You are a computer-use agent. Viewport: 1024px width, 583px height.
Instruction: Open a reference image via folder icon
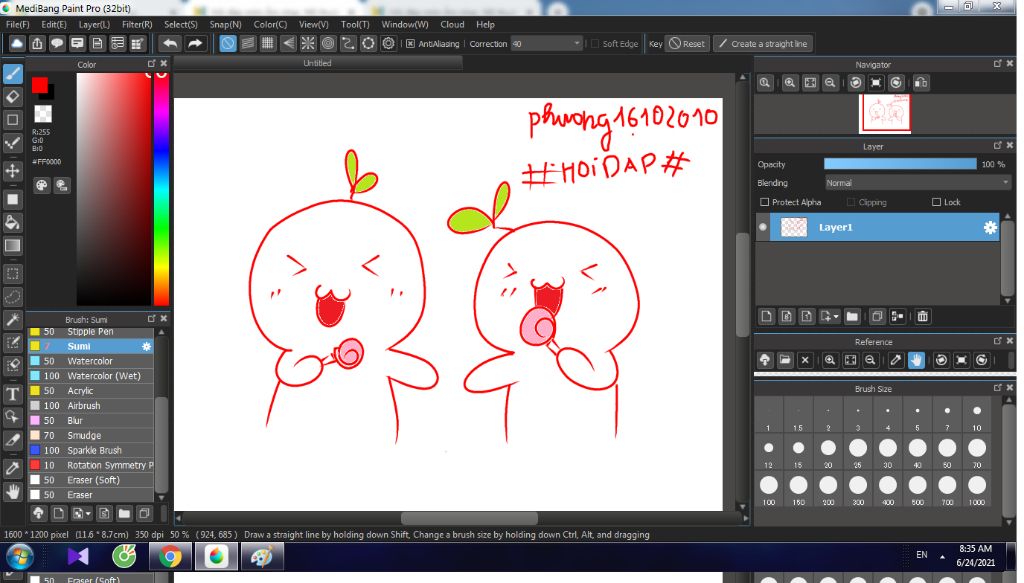point(785,360)
